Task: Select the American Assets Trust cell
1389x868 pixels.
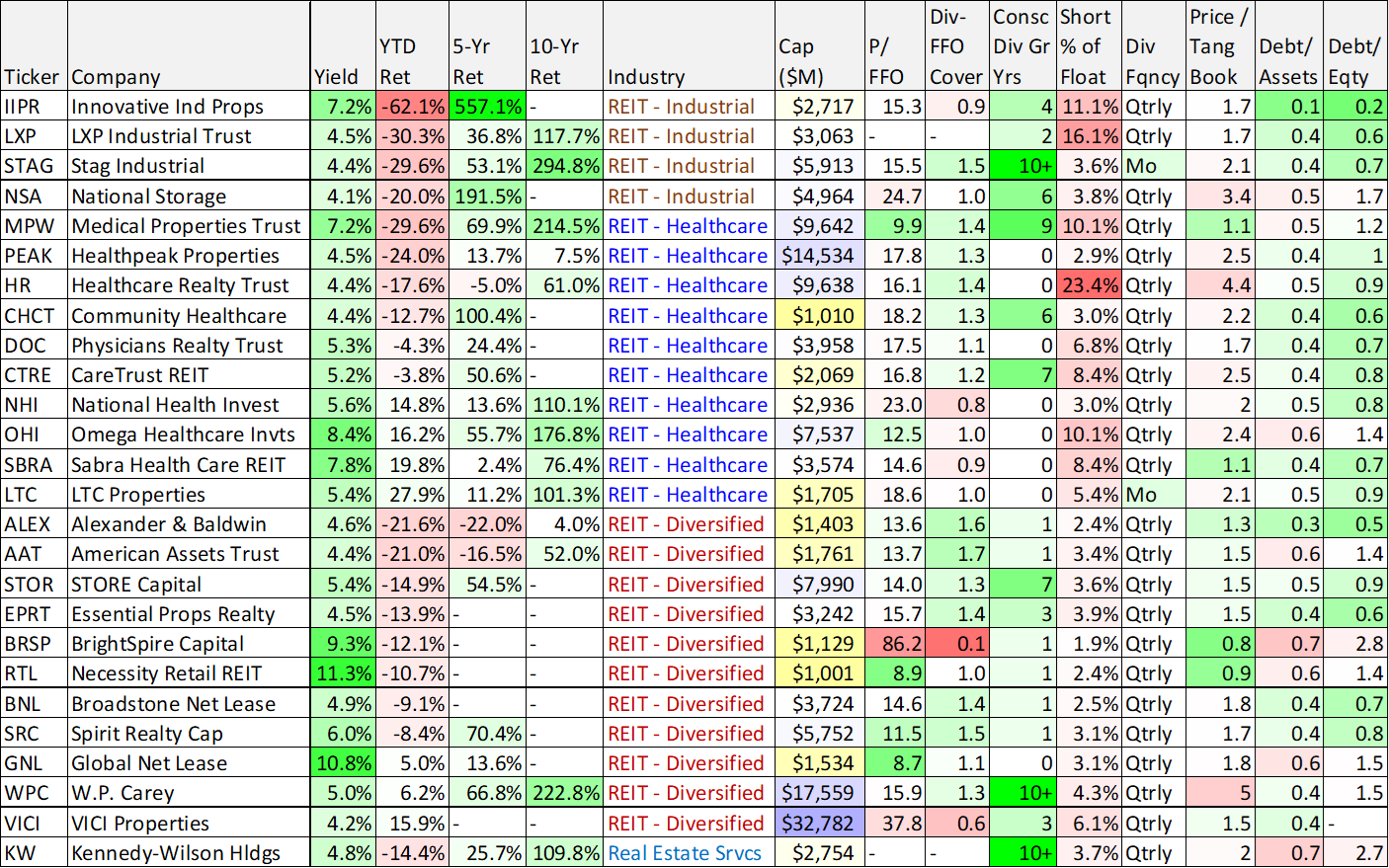Action: [188, 554]
